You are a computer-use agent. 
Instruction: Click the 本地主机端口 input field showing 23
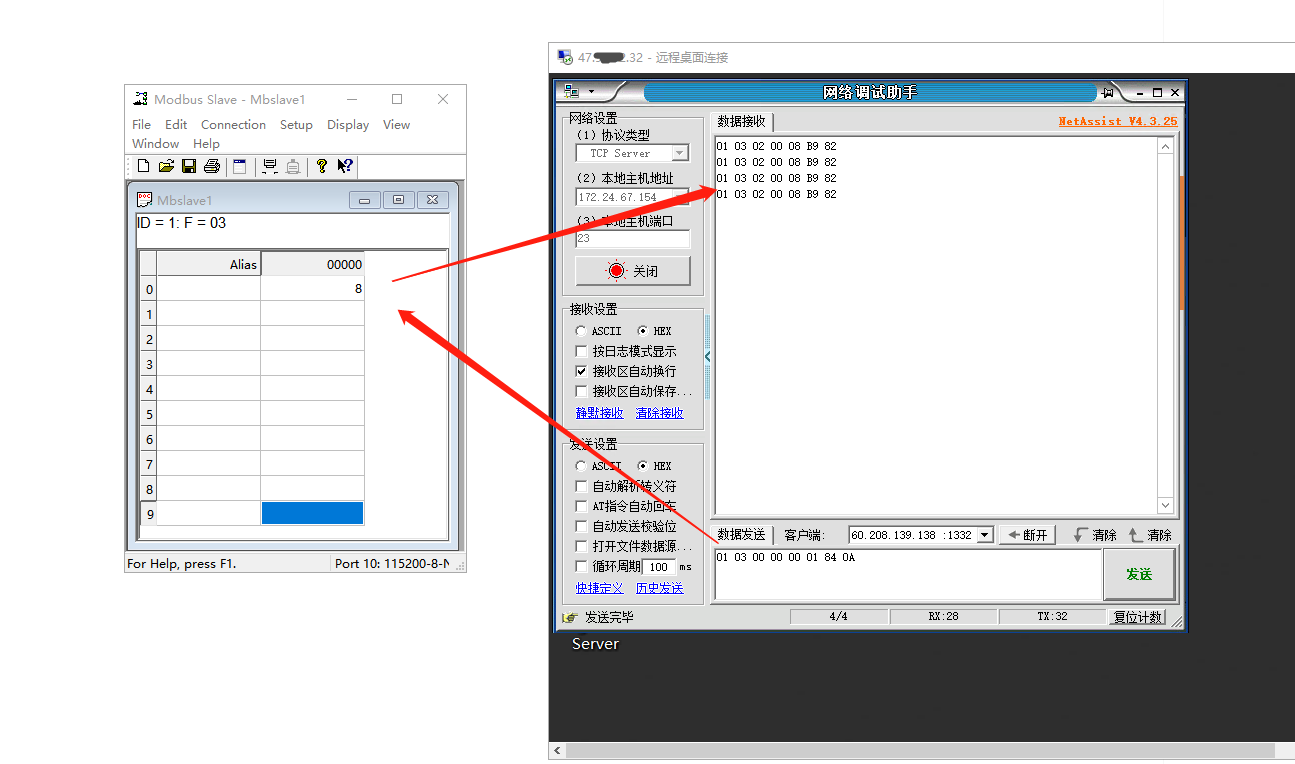click(x=633, y=239)
